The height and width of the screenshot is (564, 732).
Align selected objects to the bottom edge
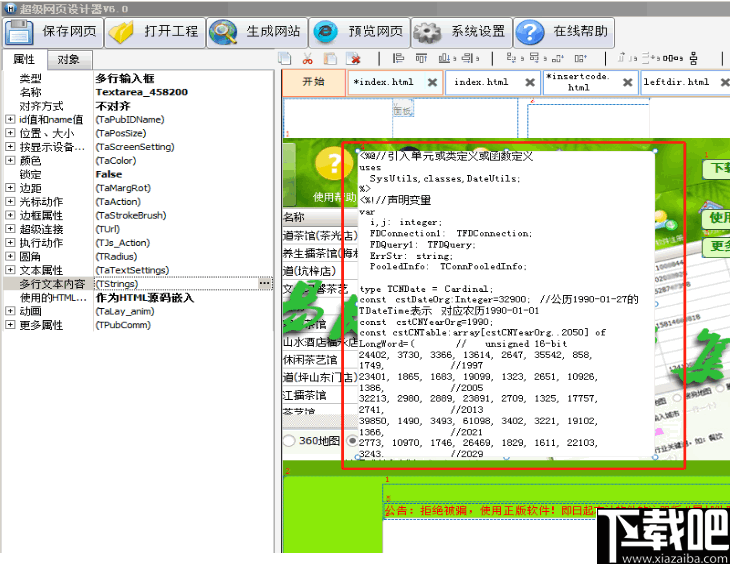point(444,58)
